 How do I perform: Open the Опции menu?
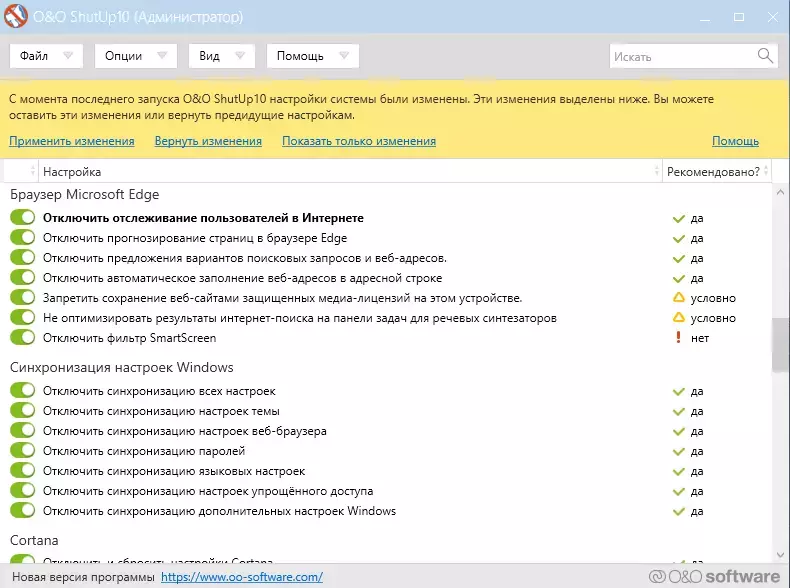coord(136,55)
